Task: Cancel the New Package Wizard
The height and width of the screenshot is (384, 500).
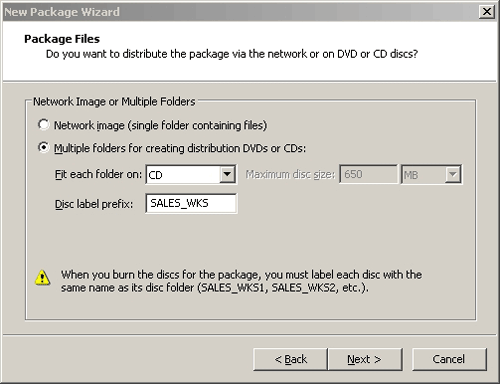Action: click(x=449, y=359)
